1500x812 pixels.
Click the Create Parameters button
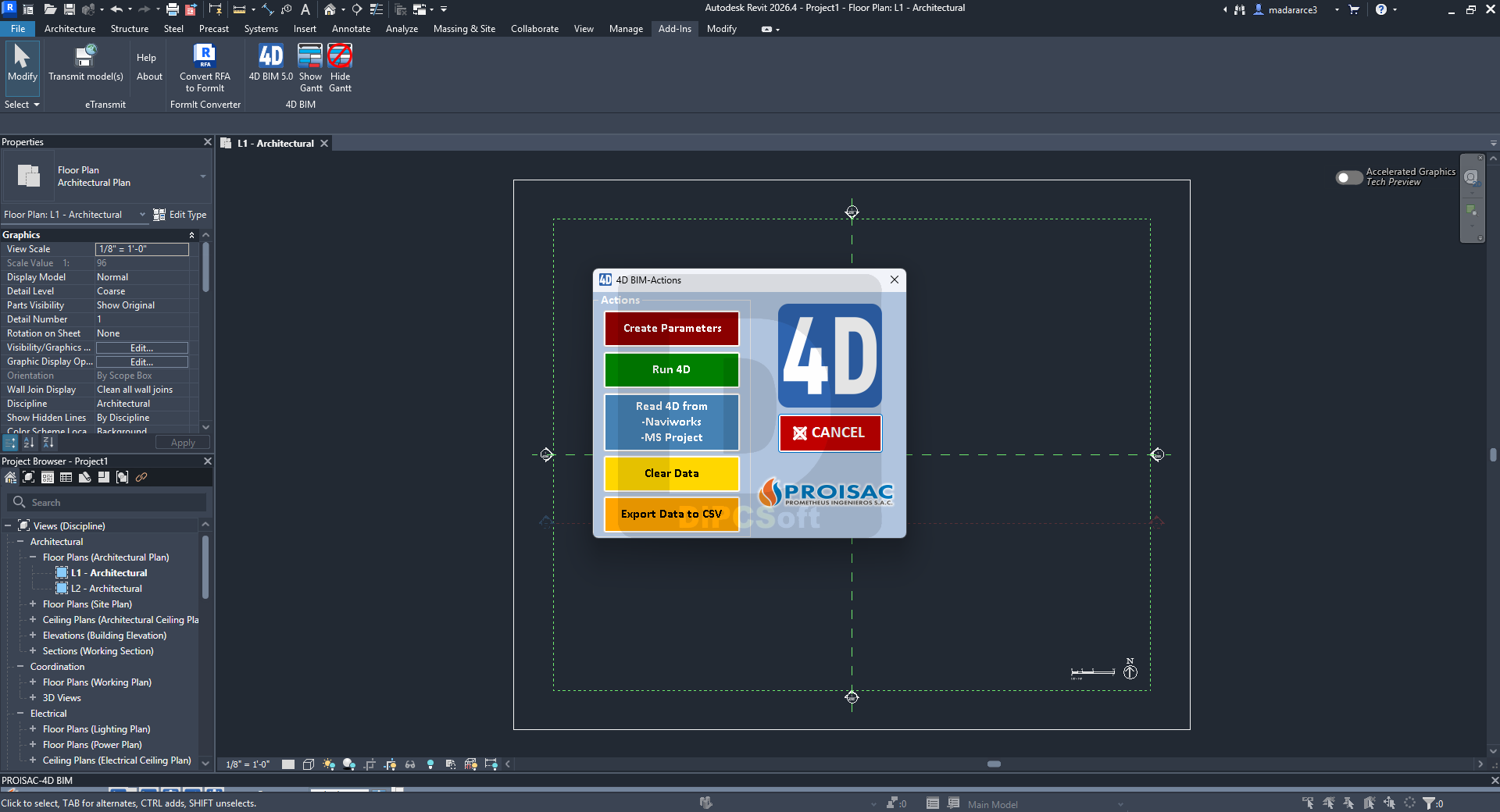click(x=672, y=329)
